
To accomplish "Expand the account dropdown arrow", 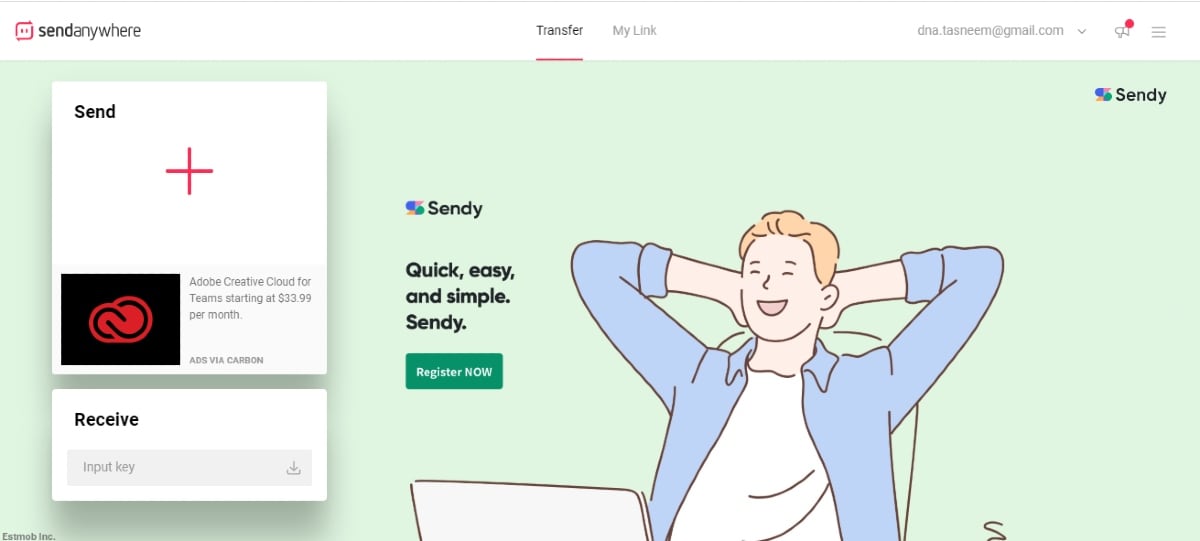I will 1082,32.
